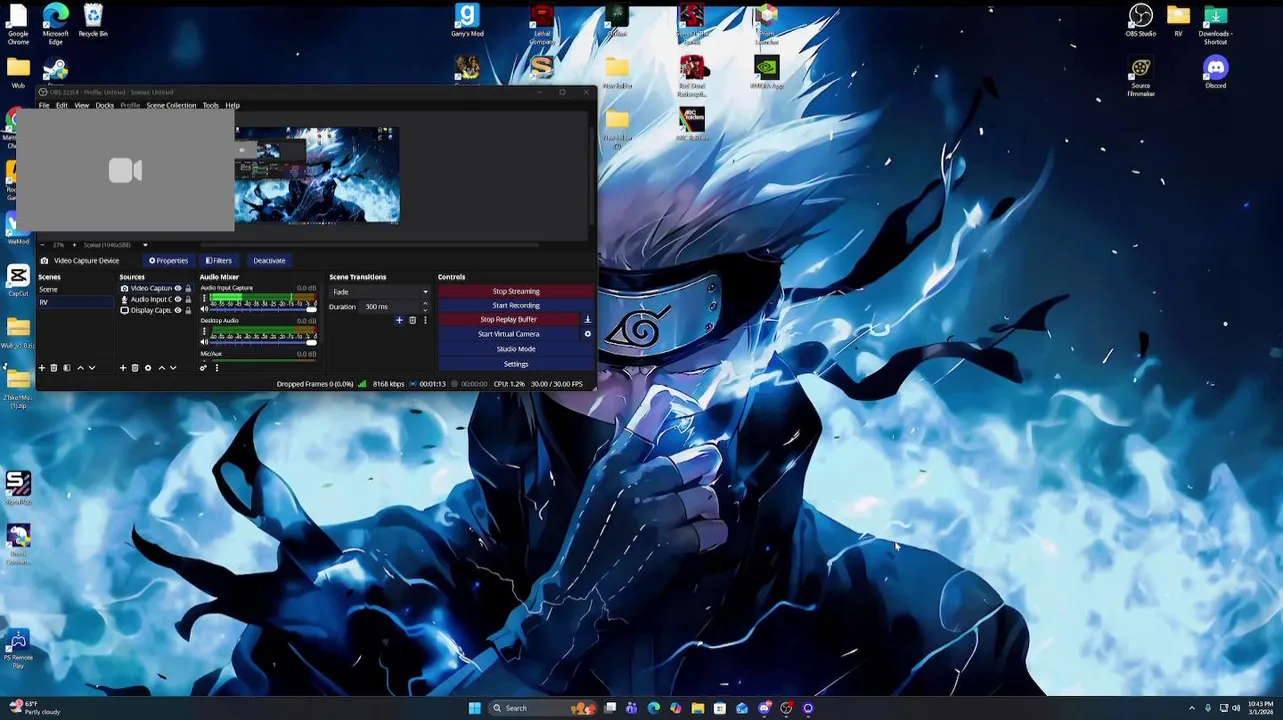This screenshot has height=720, width=1283.
Task: Show hidden system tray icons chevron
Action: 1191,708
